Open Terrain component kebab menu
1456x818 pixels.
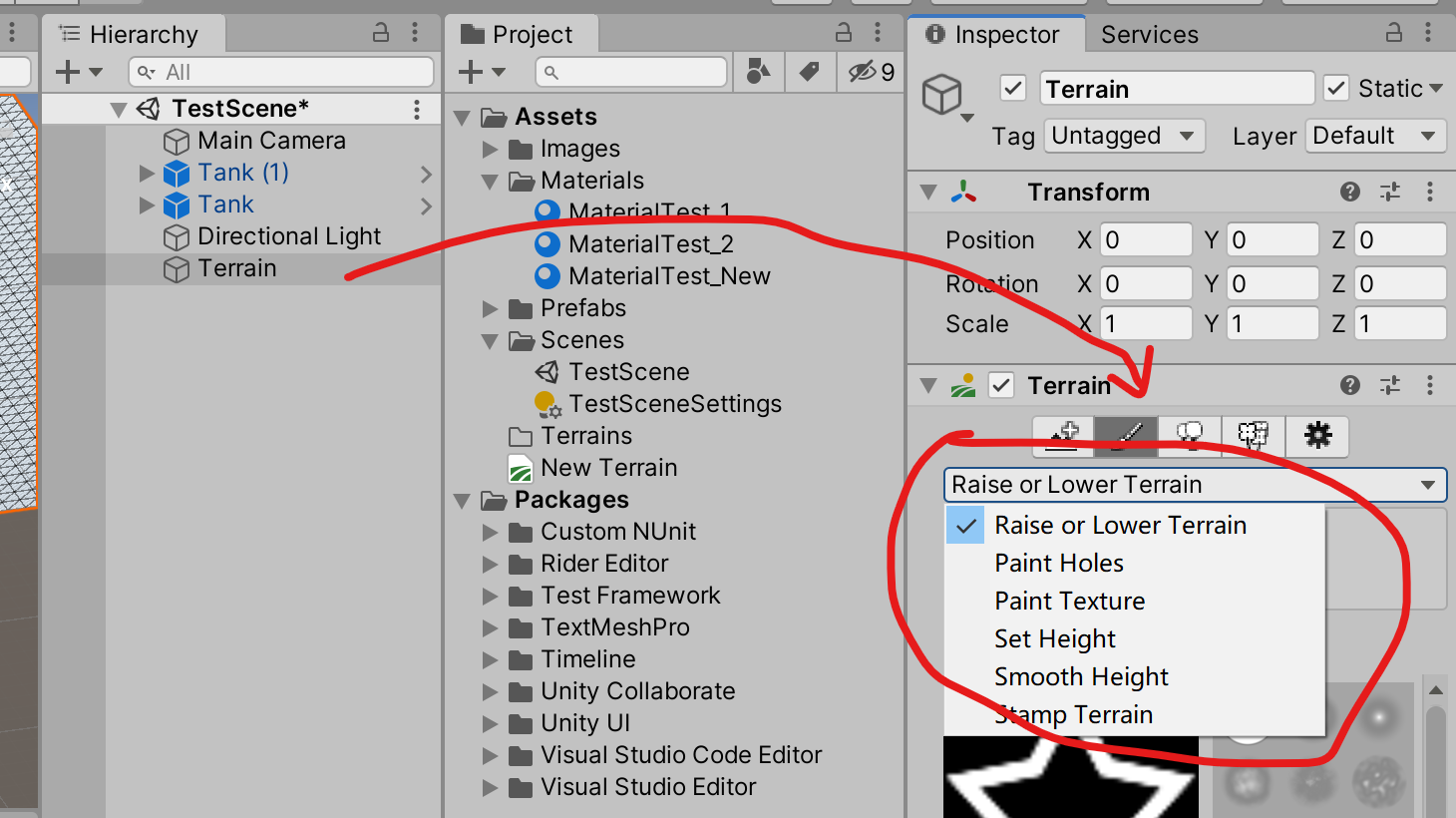point(1430,385)
